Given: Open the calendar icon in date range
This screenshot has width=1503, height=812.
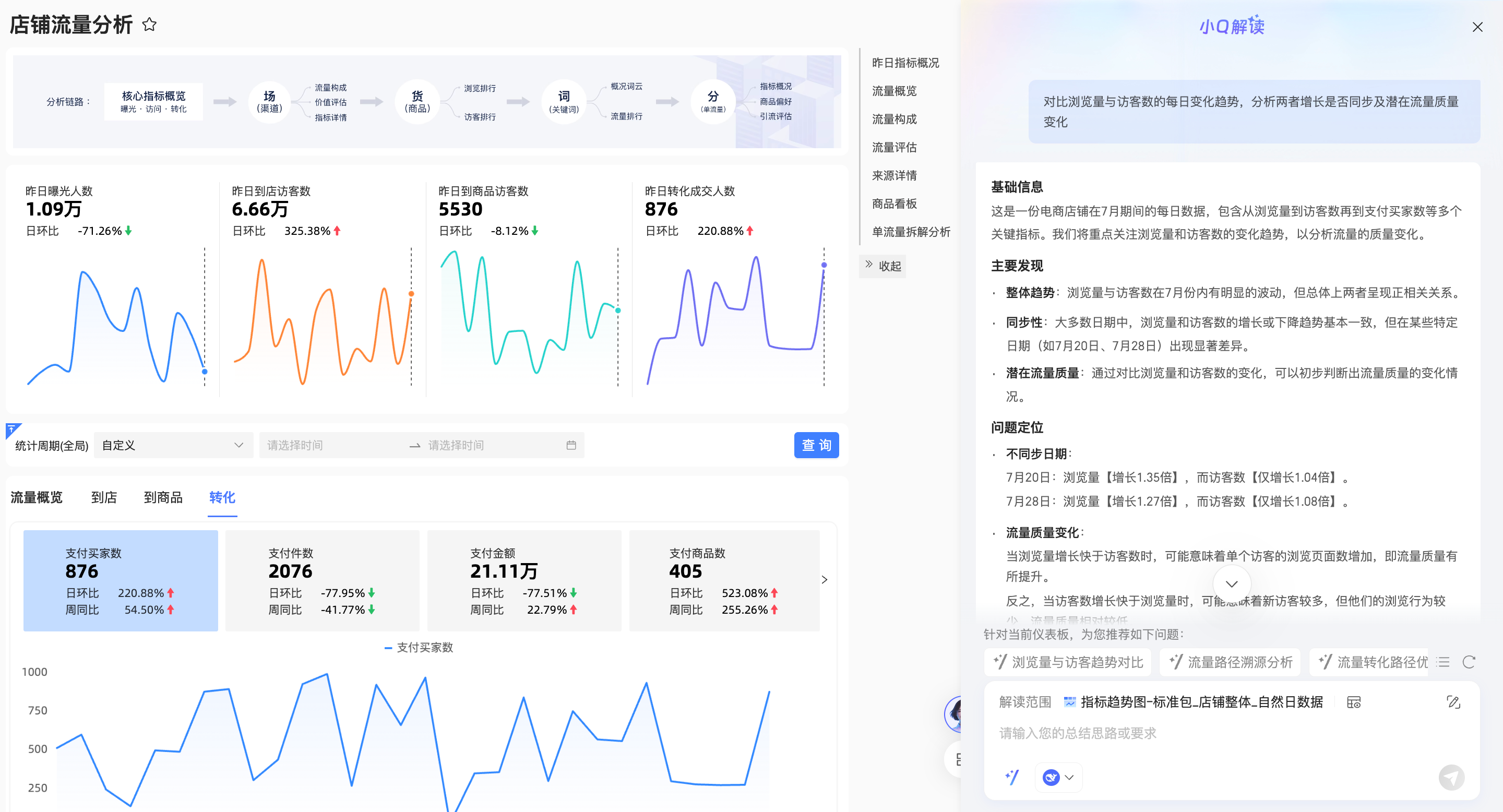Looking at the screenshot, I should click(x=571, y=445).
